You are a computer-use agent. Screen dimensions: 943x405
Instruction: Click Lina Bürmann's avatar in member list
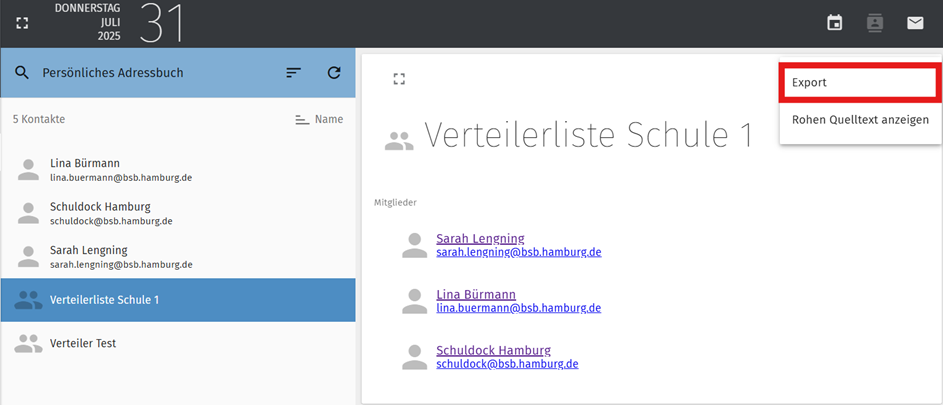coord(414,301)
